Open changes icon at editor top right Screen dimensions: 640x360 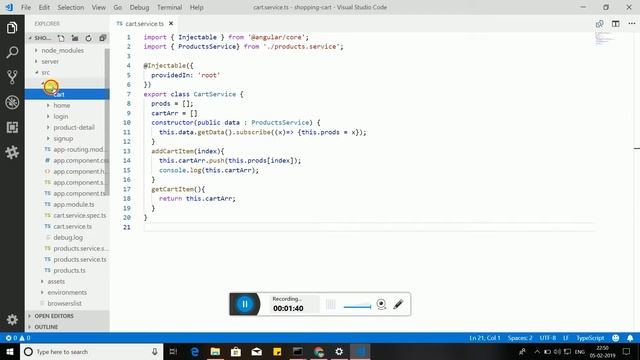[599, 24]
